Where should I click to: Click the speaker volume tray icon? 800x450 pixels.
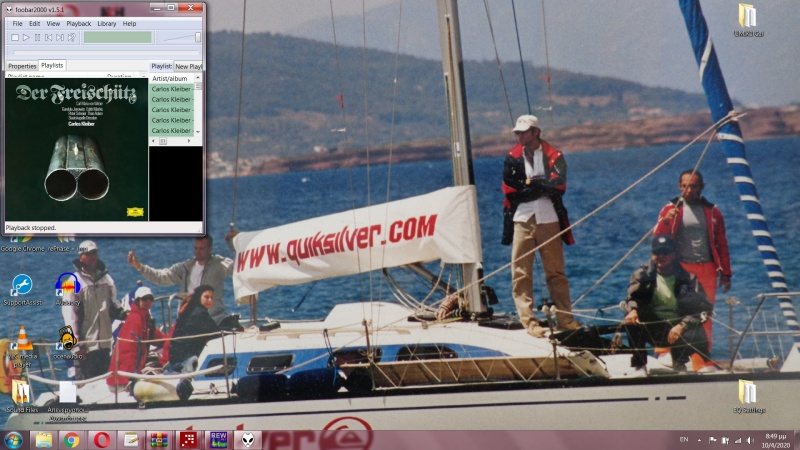tap(750, 440)
